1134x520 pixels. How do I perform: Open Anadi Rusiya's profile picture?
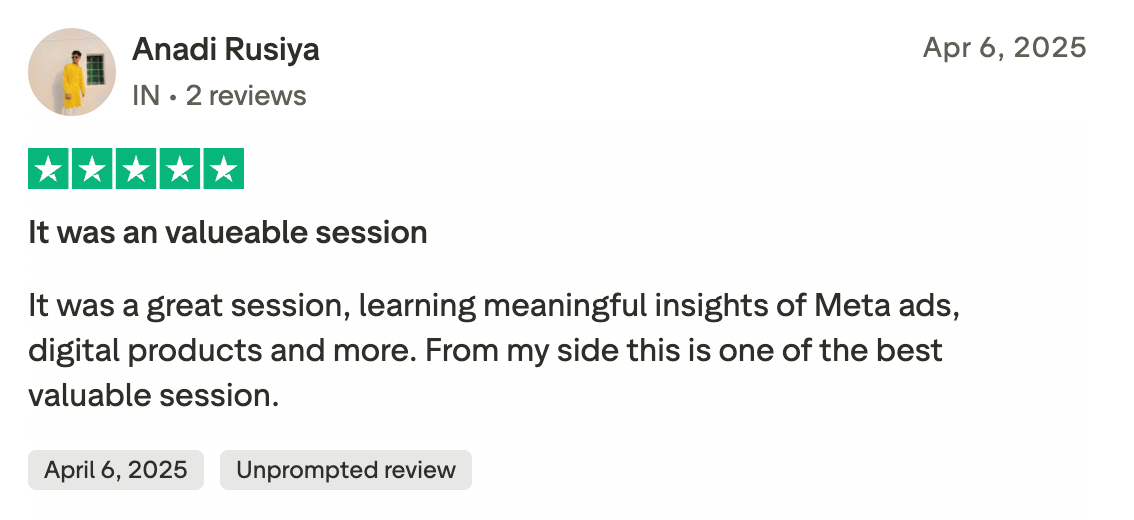[x=72, y=72]
